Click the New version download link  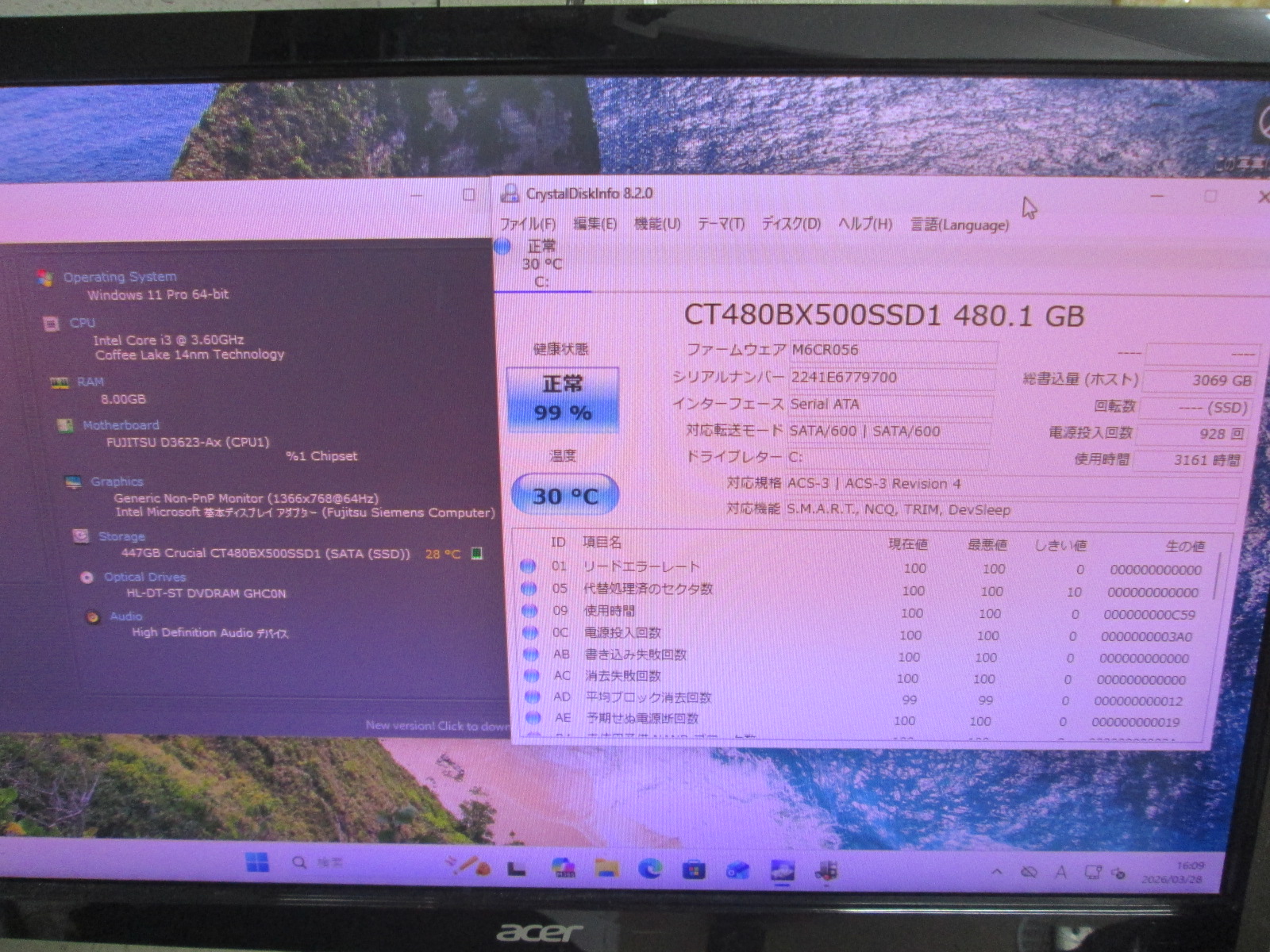[437, 725]
